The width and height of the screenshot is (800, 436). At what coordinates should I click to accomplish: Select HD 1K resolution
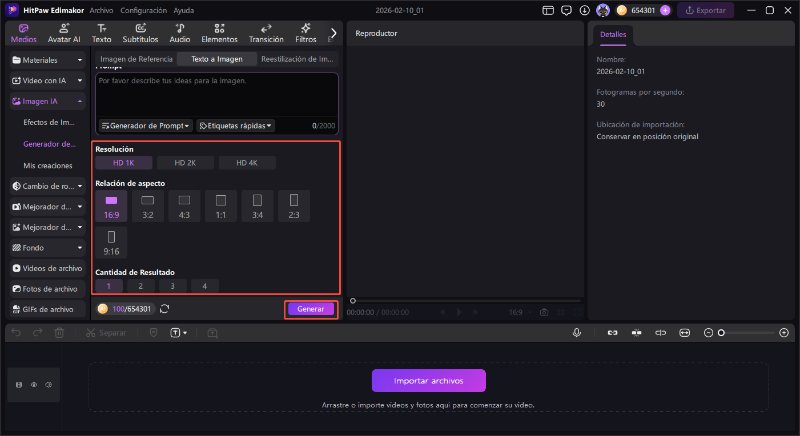[123, 163]
